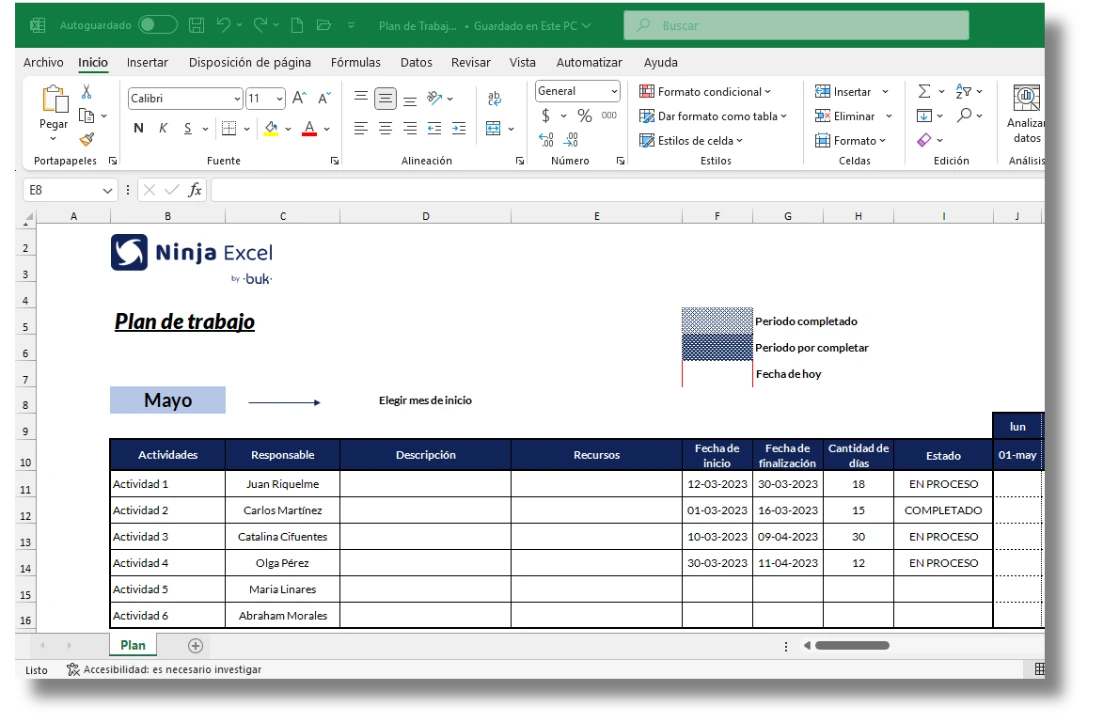The image size is (1095, 719).
Task: Click the AutoSum sigma icon
Action: click(x=924, y=91)
